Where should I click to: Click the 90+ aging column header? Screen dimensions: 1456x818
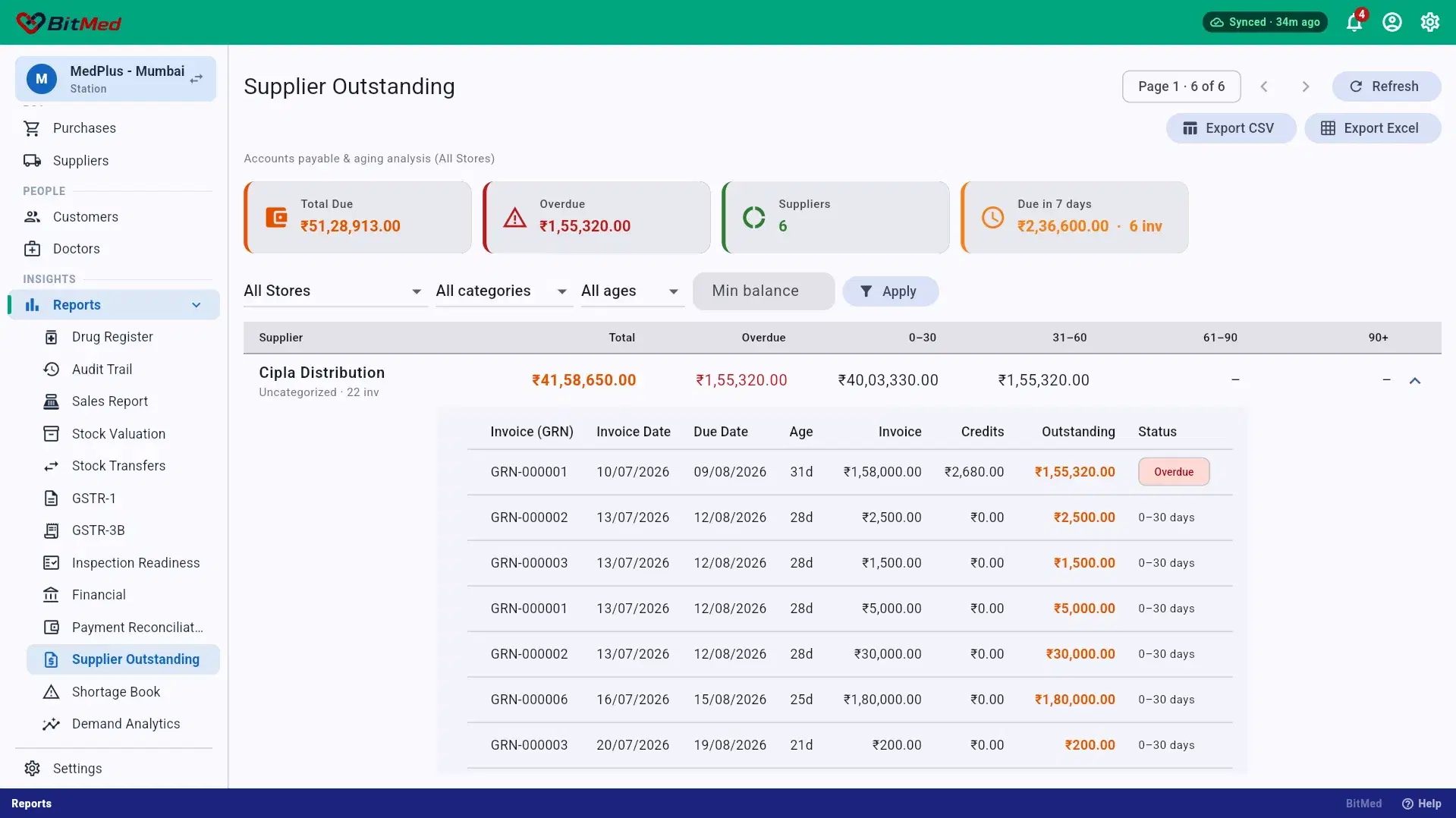[1379, 338]
